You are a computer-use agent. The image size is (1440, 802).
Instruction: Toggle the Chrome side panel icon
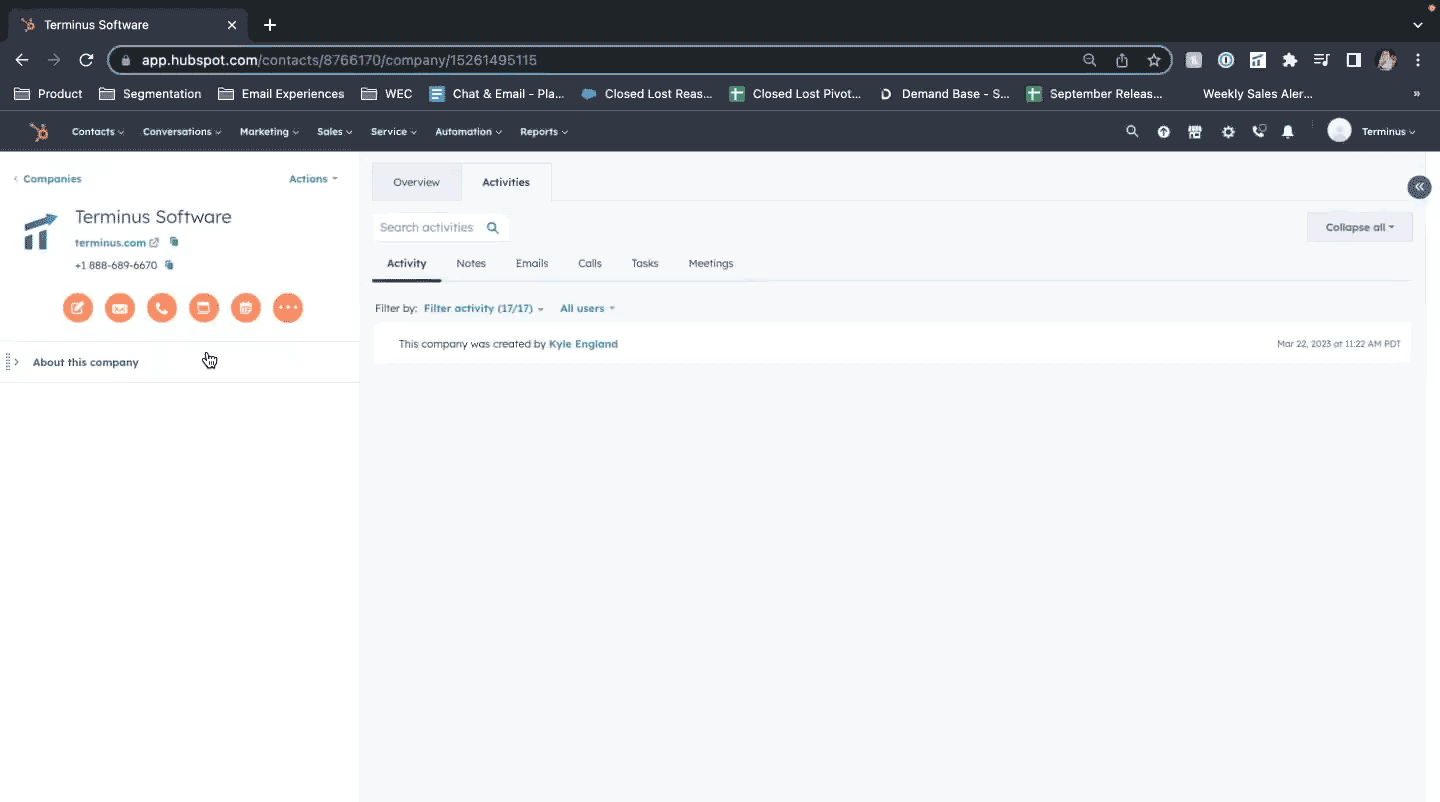[1354, 60]
